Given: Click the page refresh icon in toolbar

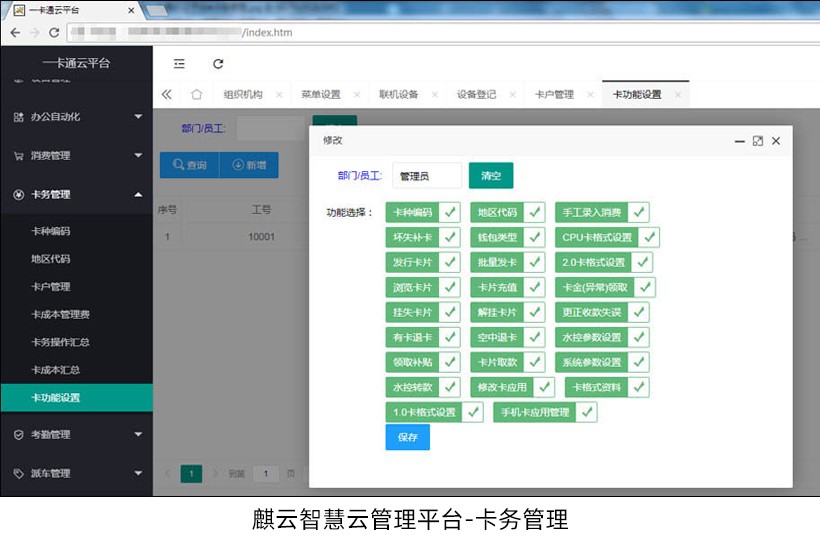Looking at the screenshot, I should click(x=218, y=63).
